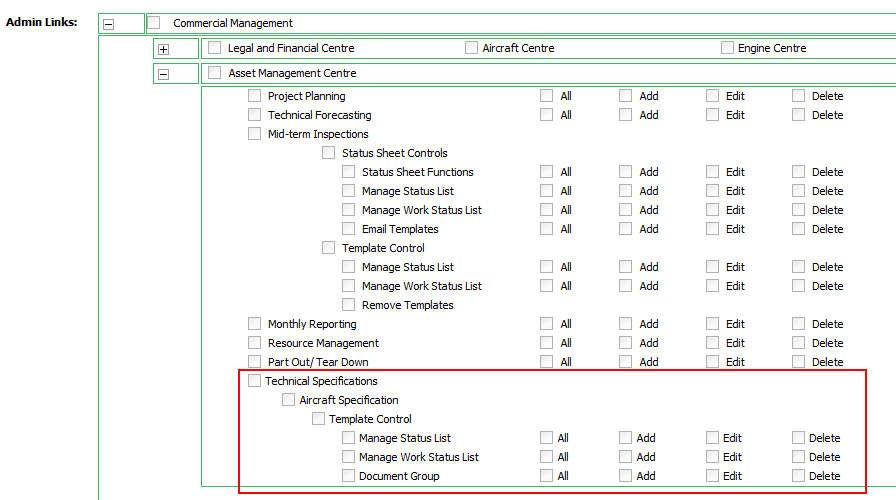This screenshot has width=896, height=500.
Task: Select the Technical Specifications checkbox
Action: (254, 381)
